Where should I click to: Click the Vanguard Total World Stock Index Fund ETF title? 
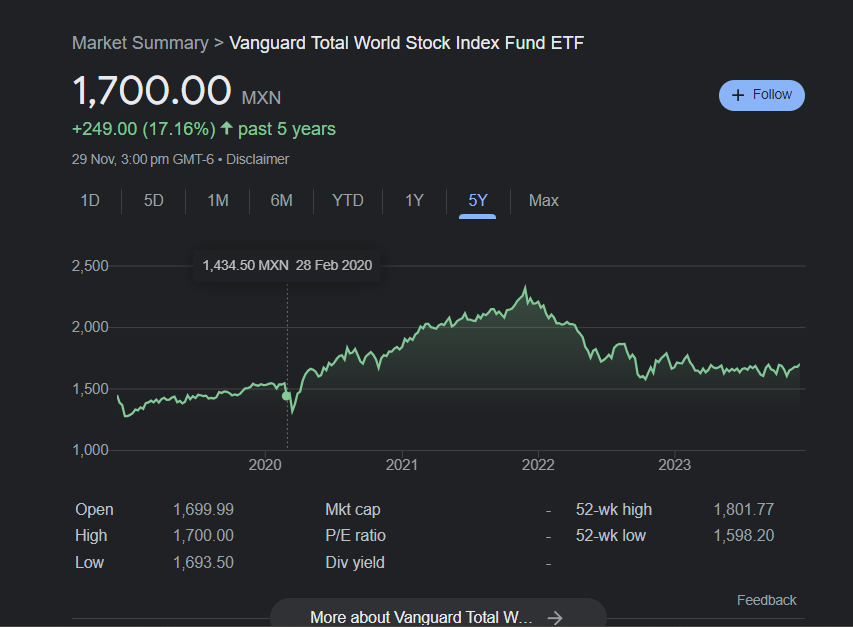[406, 43]
